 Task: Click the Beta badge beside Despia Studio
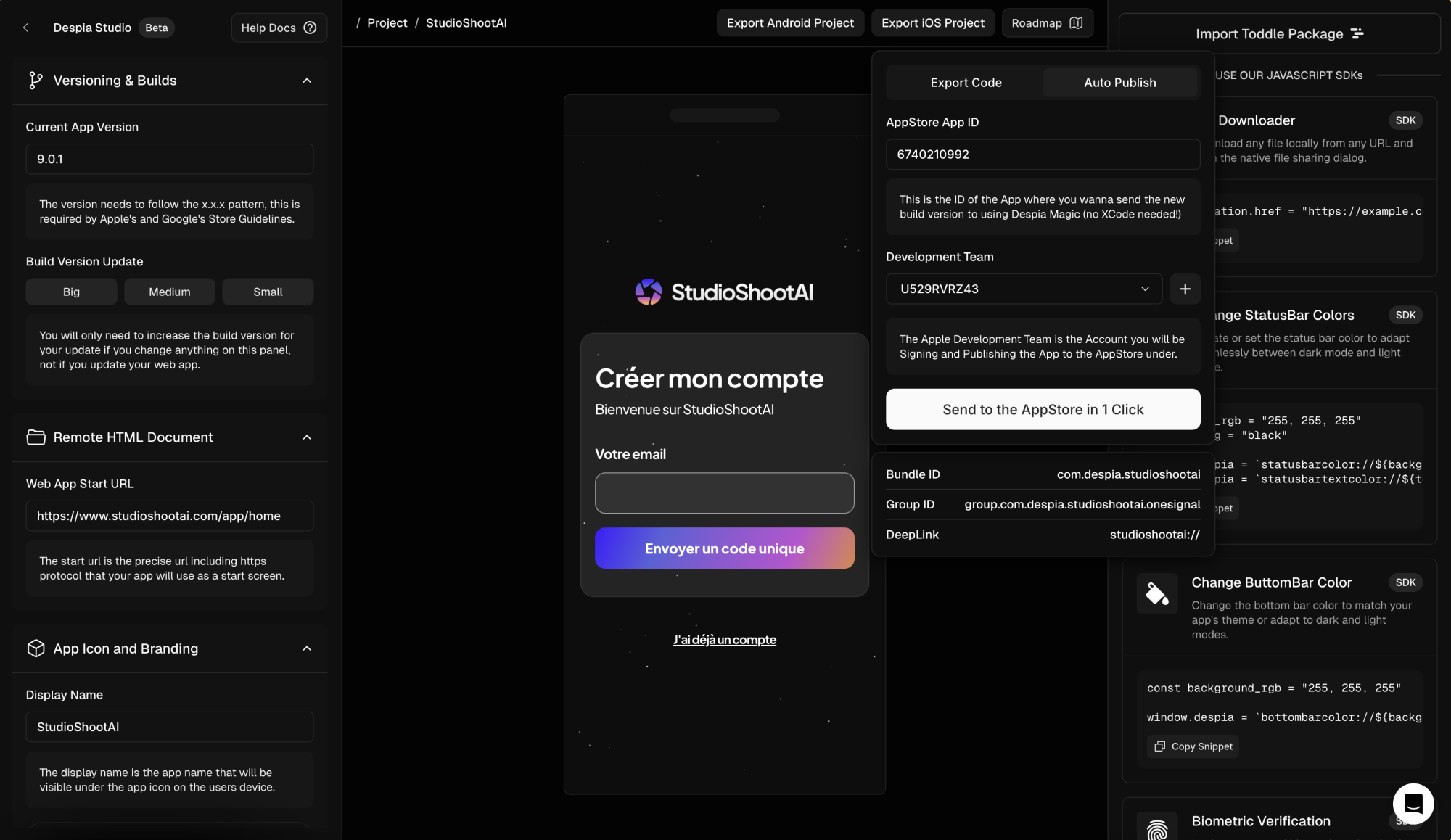point(156,28)
